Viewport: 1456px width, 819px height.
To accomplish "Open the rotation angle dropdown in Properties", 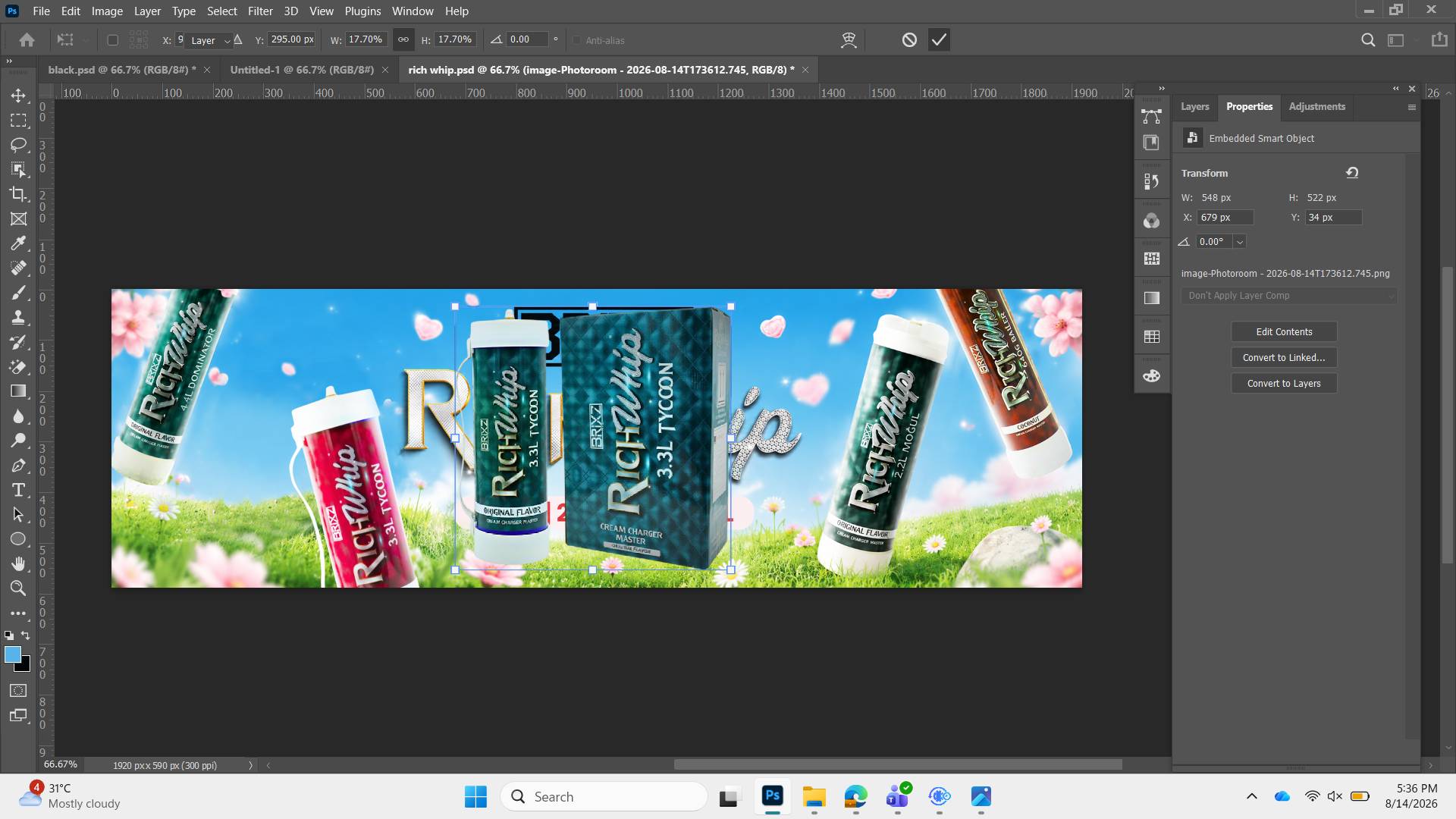I will click(x=1240, y=242).
